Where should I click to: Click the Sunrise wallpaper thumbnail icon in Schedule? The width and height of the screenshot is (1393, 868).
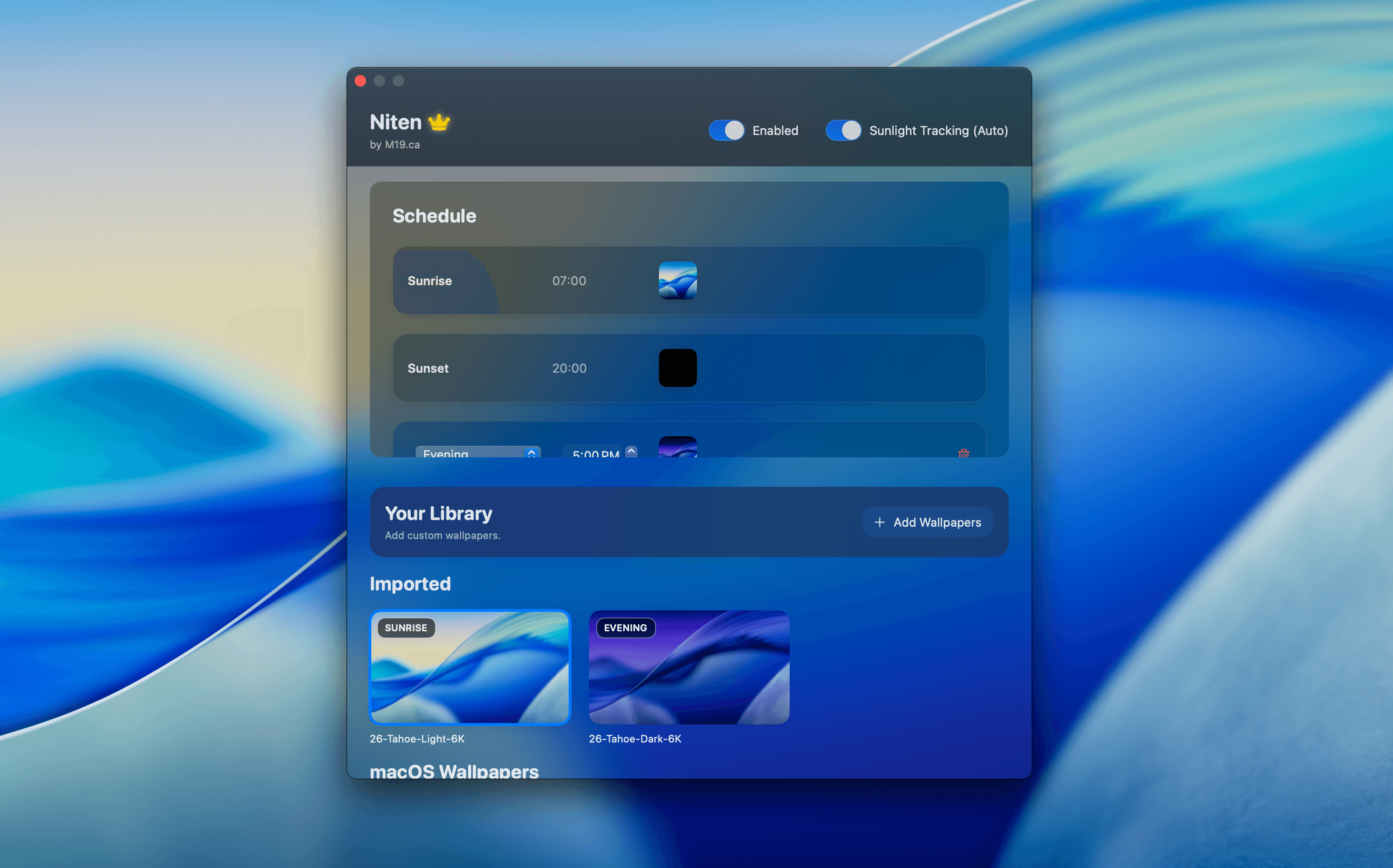(x=677, y=281)
